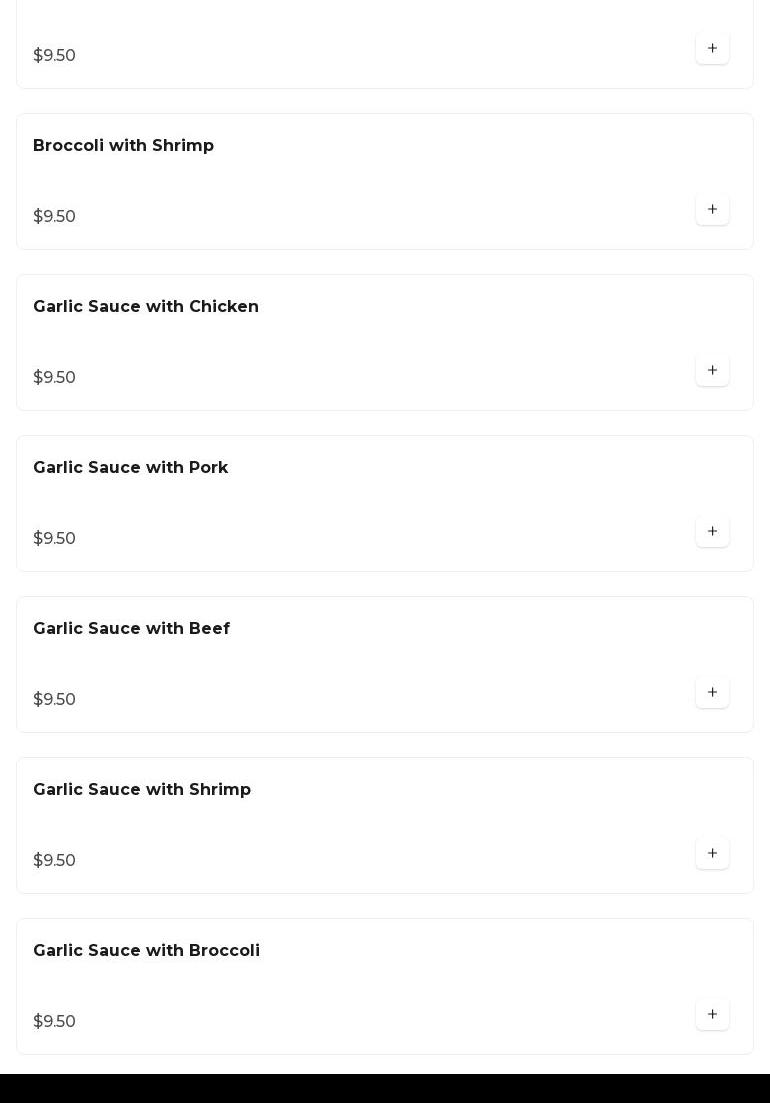770x1103 pixels.
Task: Open the Broccoli with Shrimp item title
Action: [x=123, y=146]
